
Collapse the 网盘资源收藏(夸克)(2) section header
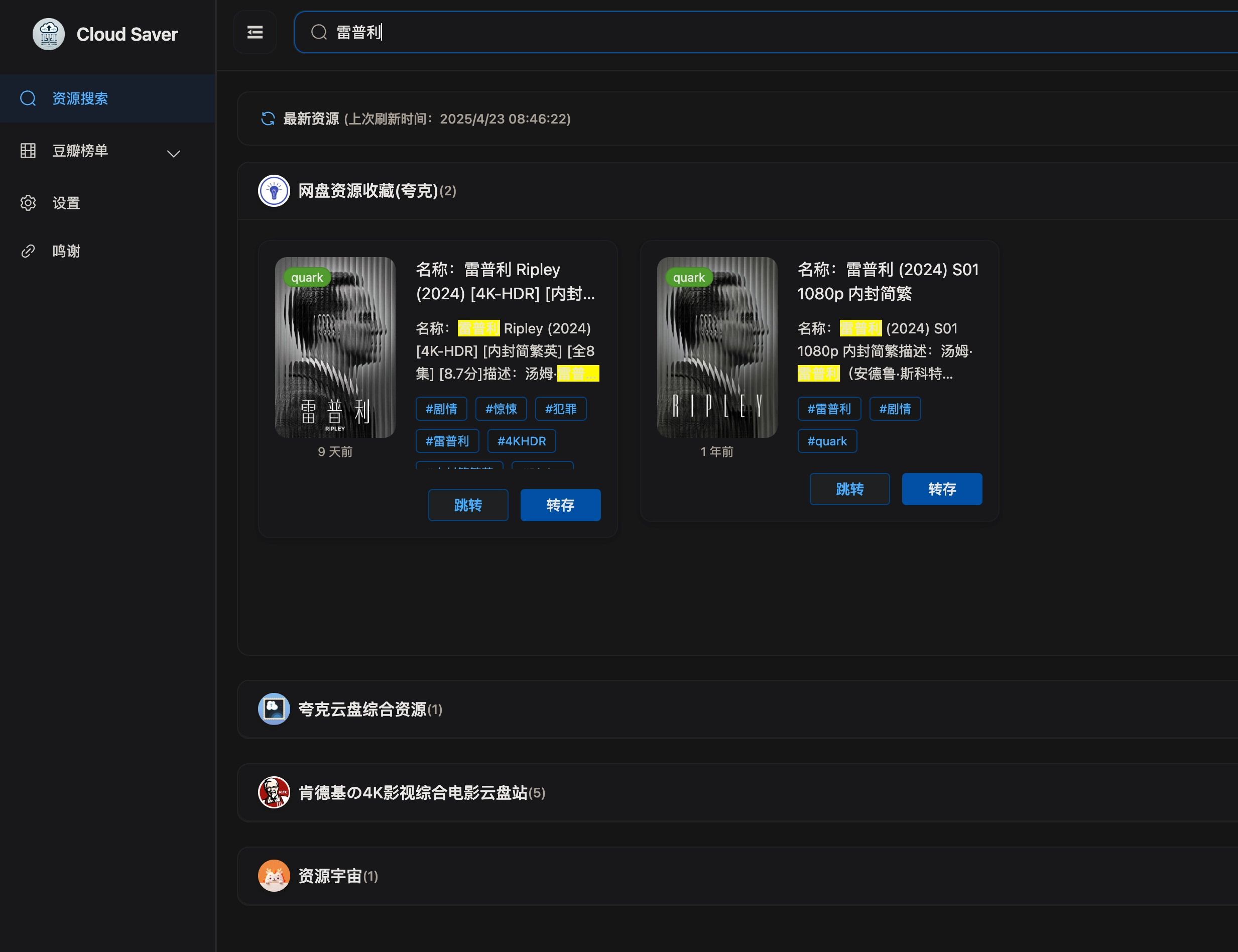point(737,191)
